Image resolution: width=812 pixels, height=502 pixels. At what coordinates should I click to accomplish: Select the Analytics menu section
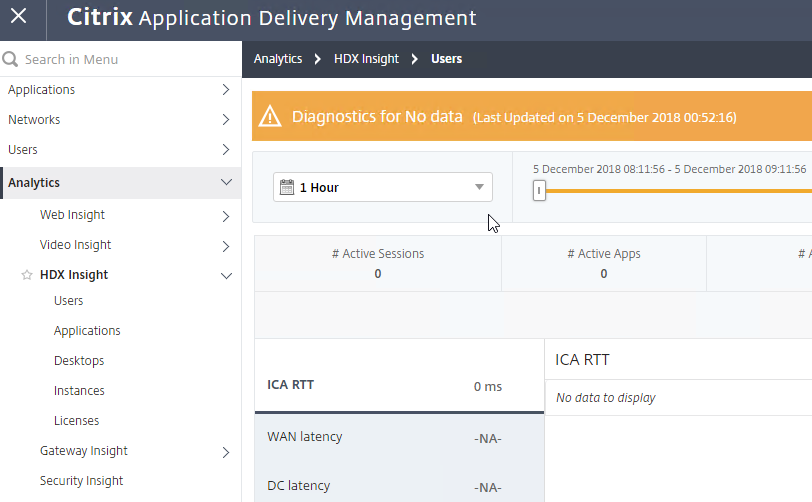point(121,183)
